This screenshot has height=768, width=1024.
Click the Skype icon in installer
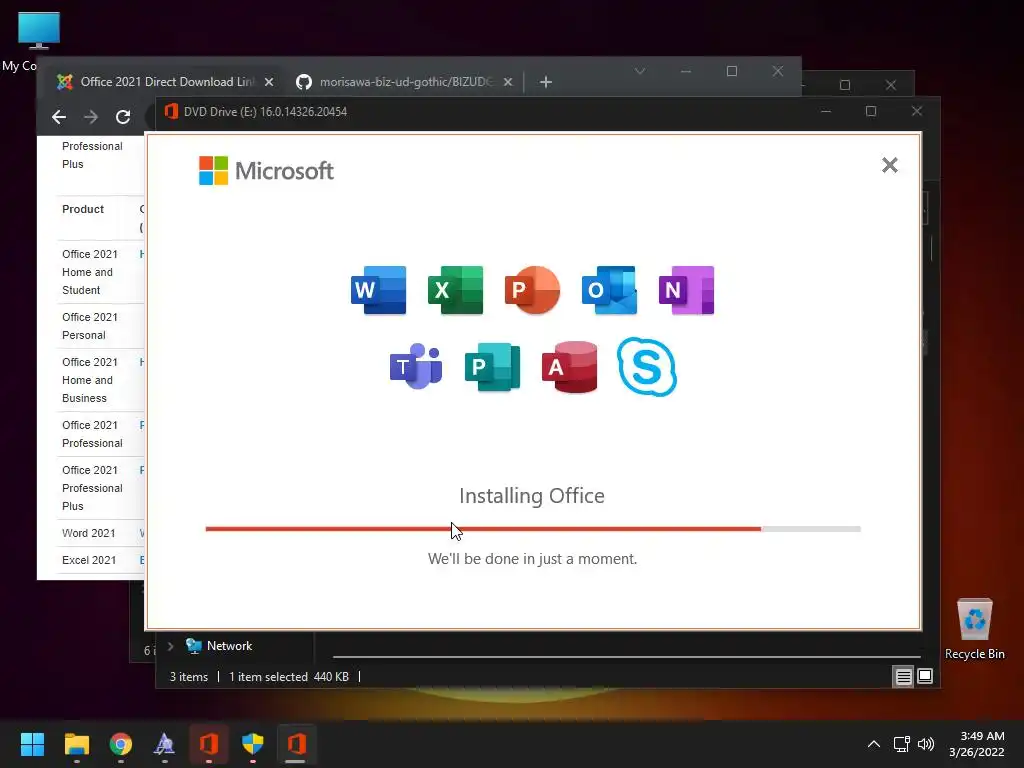point(647,366)
